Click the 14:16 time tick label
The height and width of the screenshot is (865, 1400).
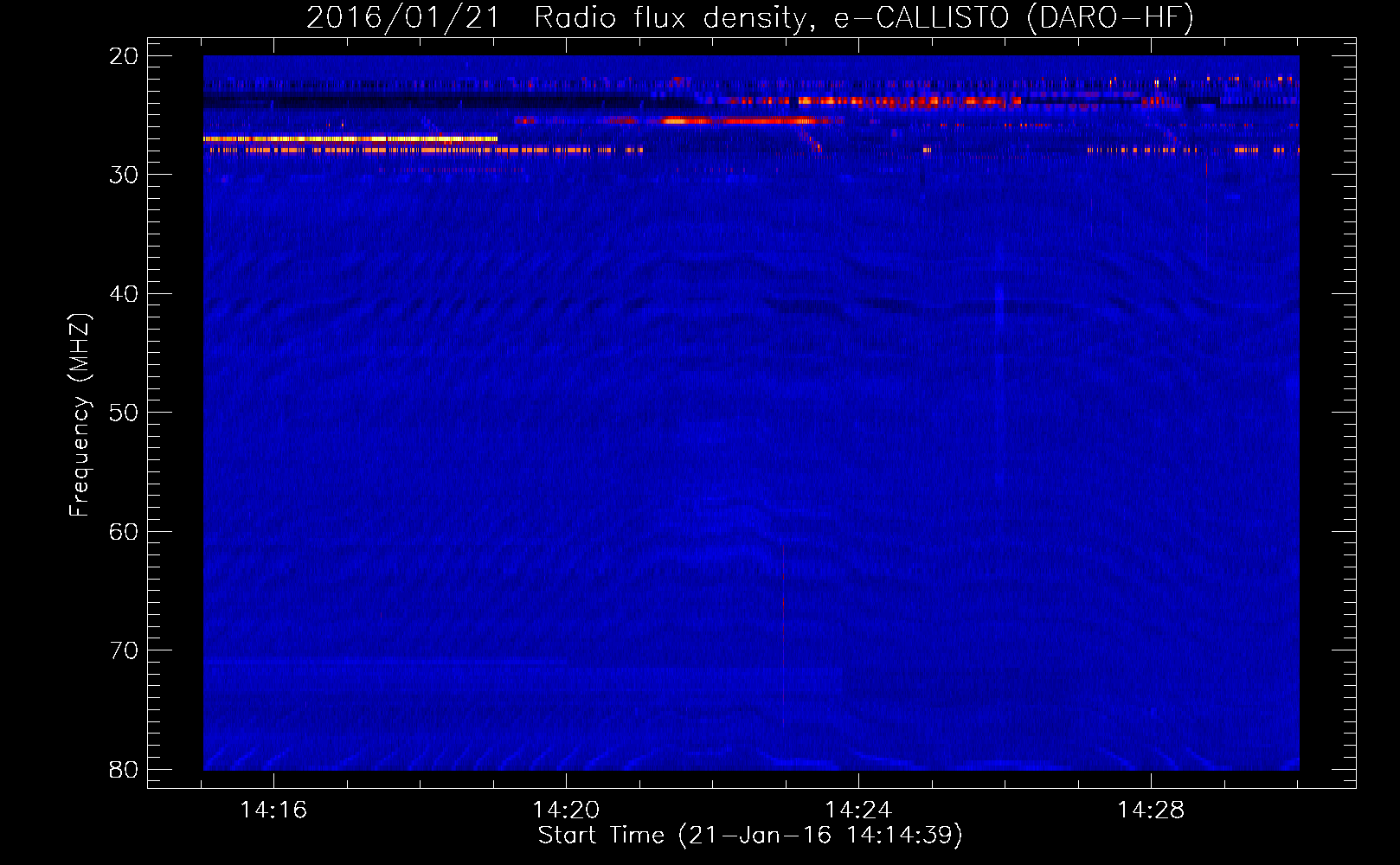(x=273, y=811)
